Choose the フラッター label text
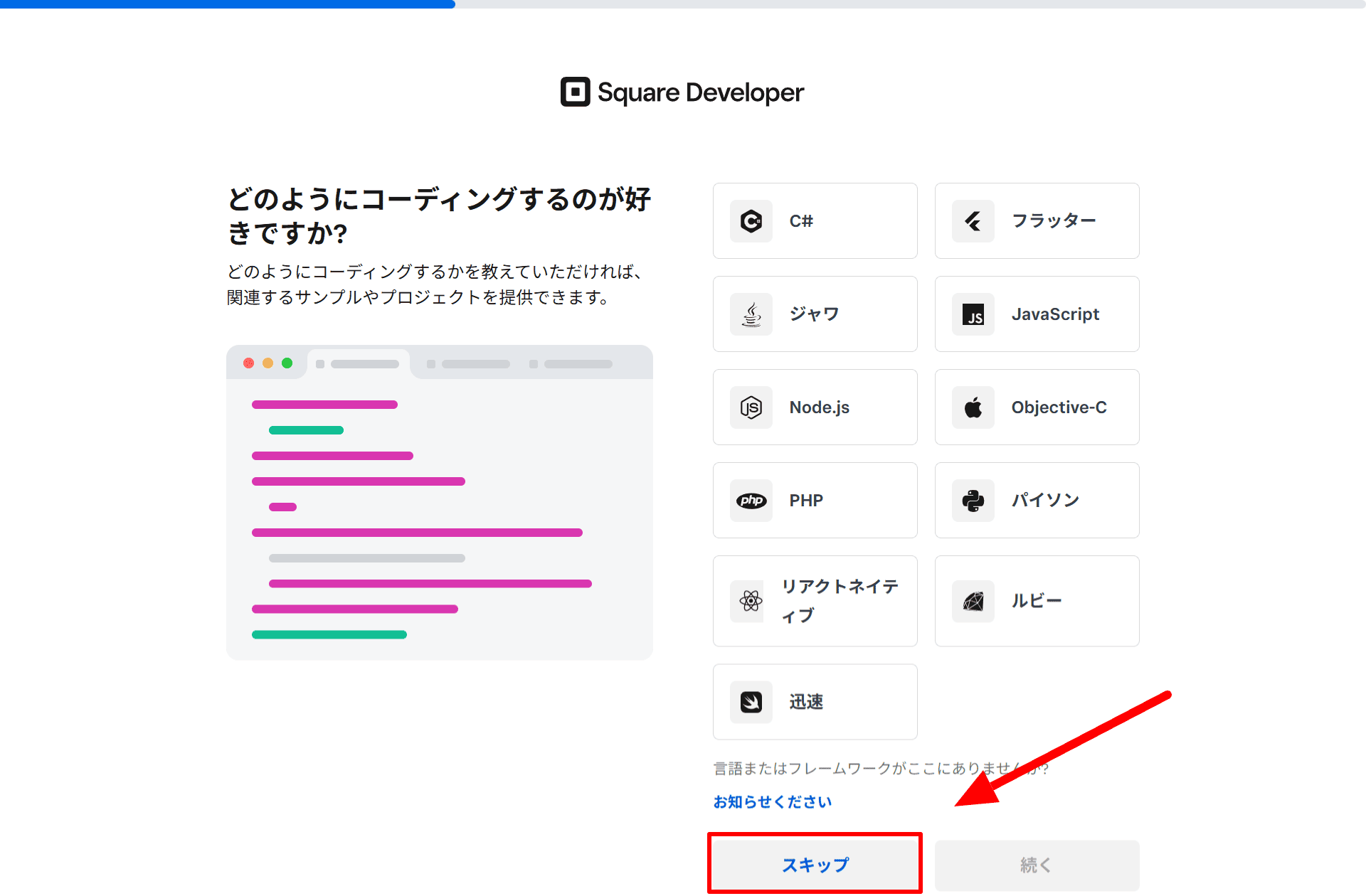1366x896 pixels. click(1054, 221)
